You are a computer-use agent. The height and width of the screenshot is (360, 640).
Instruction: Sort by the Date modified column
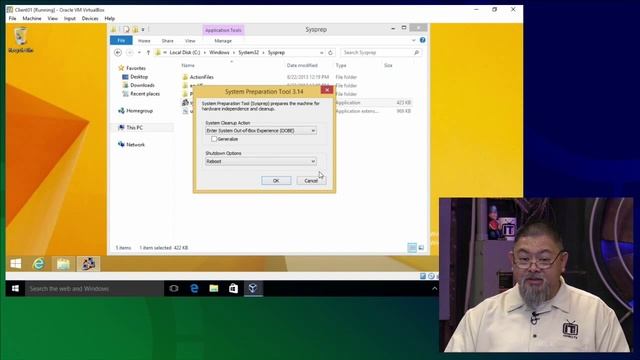click(302, 65)
